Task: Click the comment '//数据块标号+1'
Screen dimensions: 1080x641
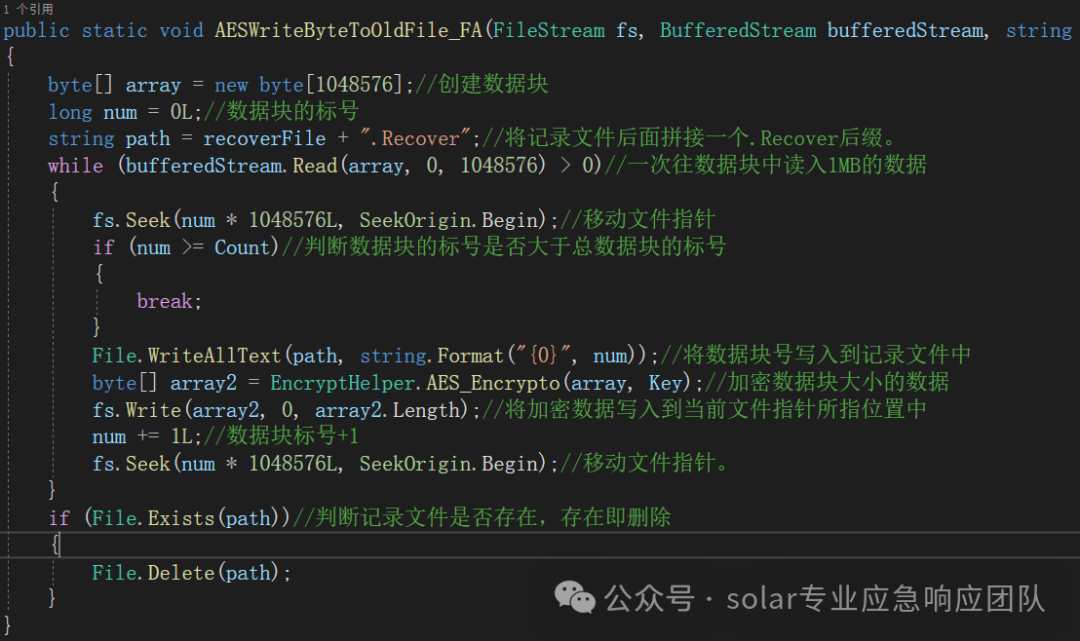Action: tap(281, 437)
